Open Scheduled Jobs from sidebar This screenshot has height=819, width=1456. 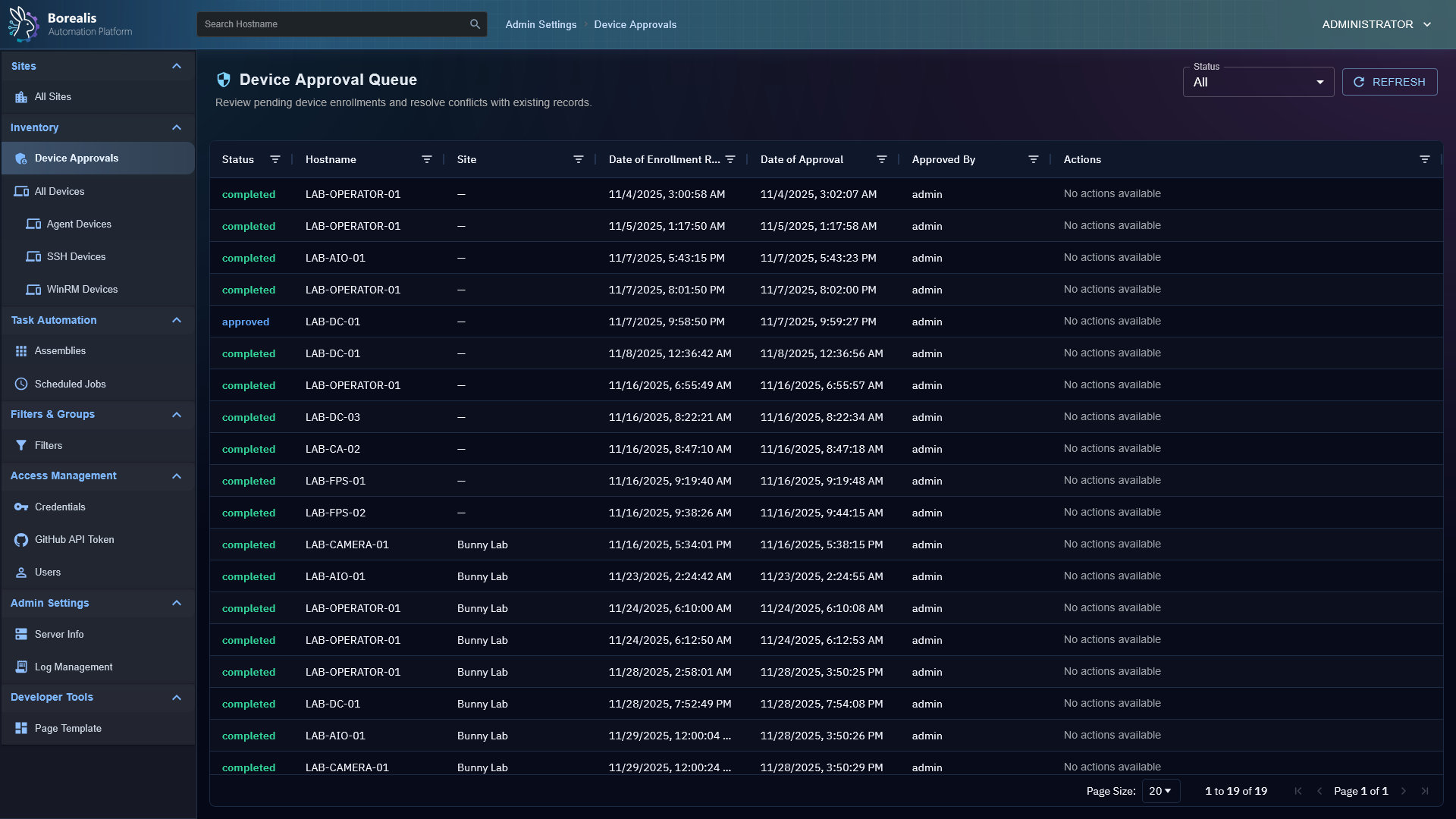[70, 384]
